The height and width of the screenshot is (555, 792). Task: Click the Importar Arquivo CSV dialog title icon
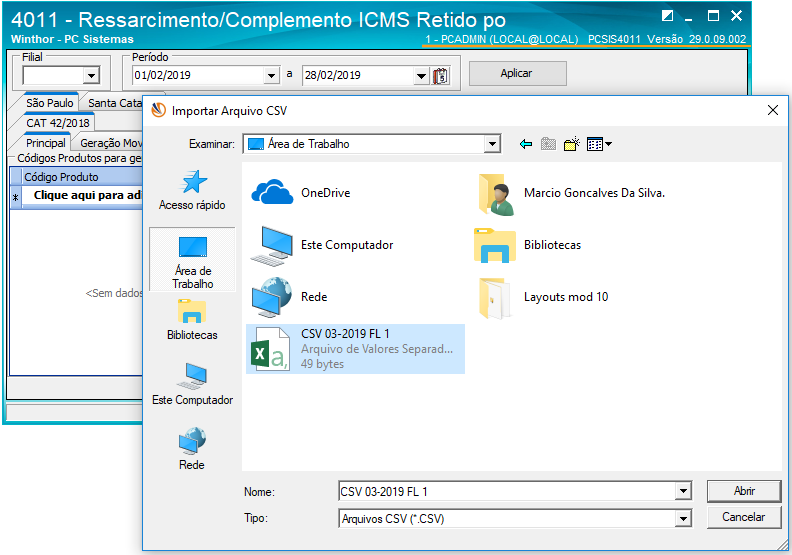(159, 111)
